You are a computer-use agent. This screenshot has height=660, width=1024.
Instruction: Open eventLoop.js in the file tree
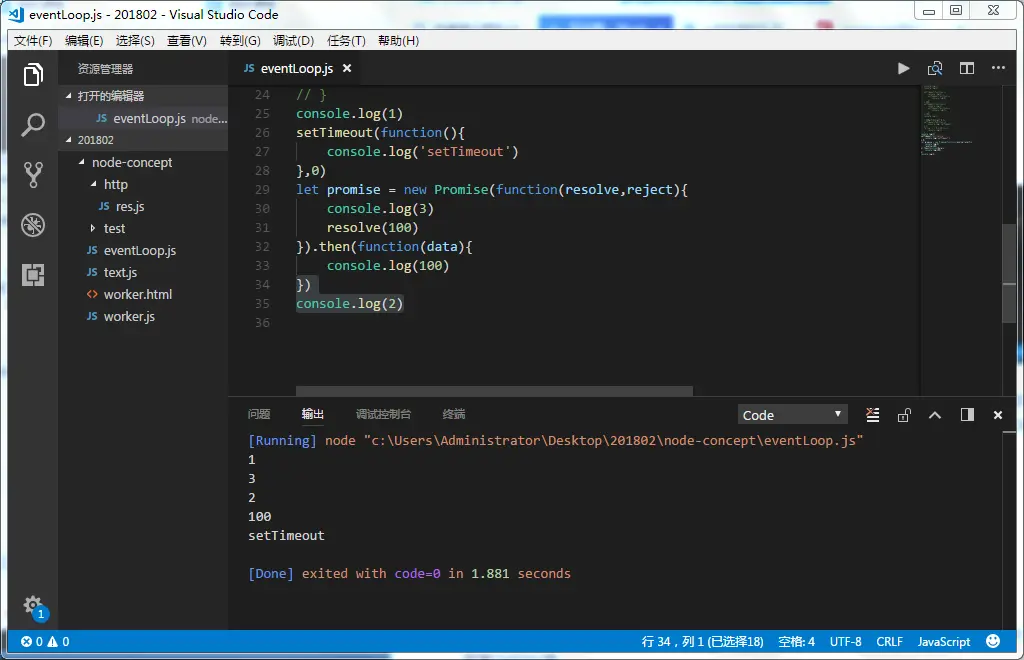pos(139,251)
